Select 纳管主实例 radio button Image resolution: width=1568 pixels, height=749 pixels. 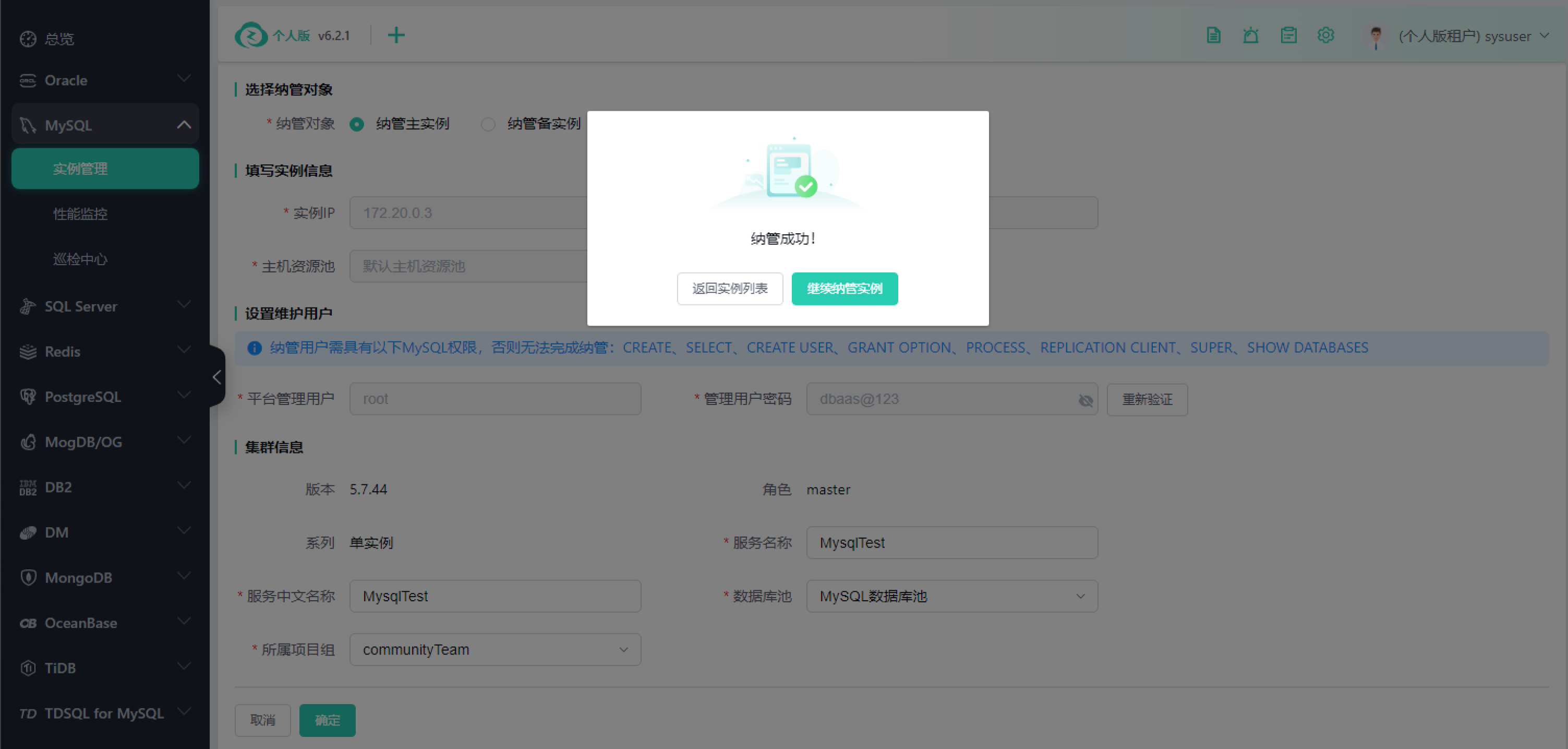pos(357,124)
